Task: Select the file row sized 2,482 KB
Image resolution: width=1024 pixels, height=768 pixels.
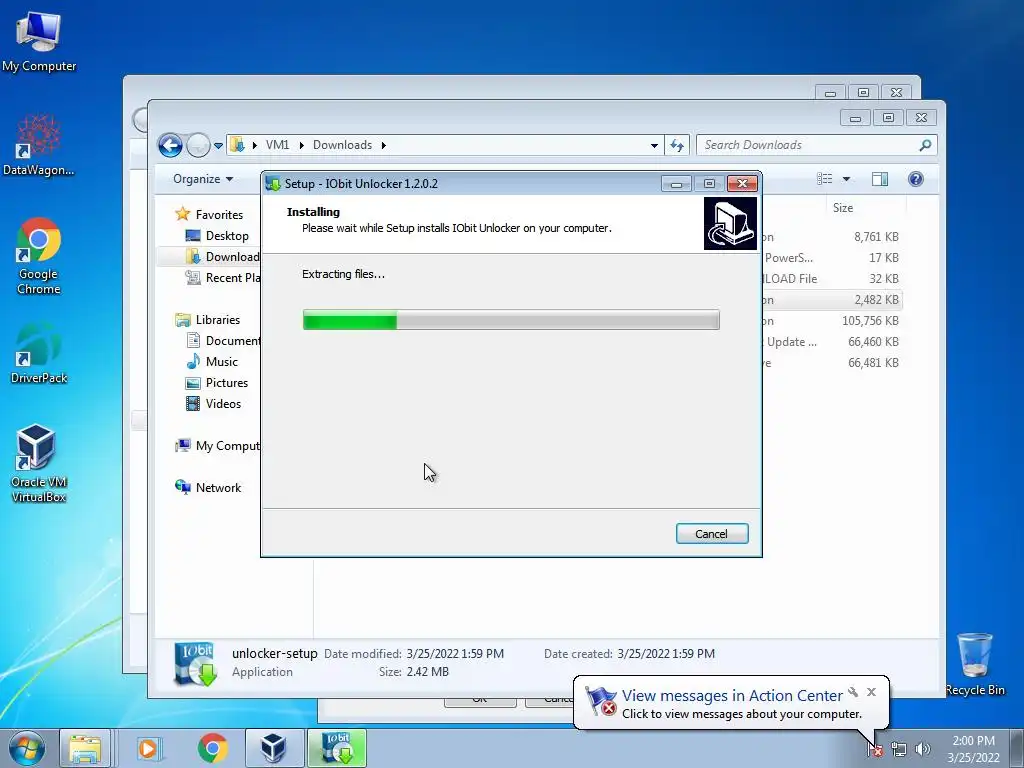Action: point(831,300)
